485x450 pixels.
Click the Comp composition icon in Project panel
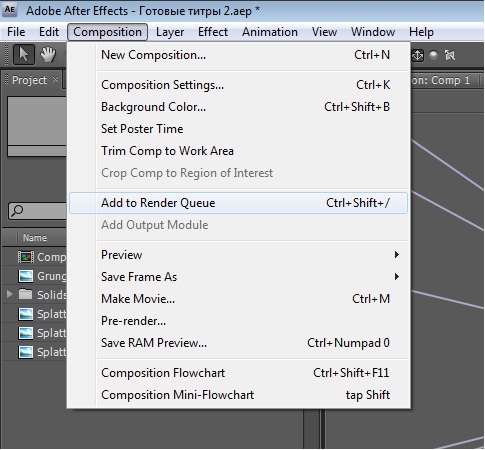(26, 257)
